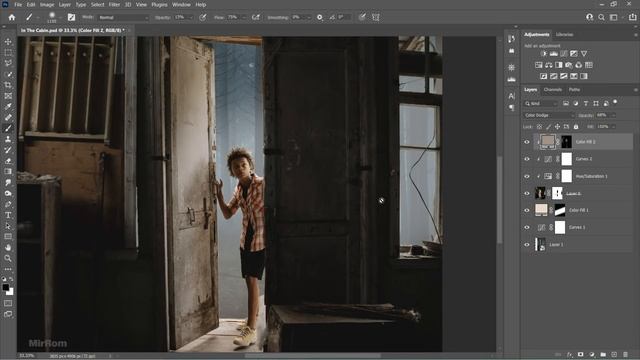Open the brush settings panel icon

point(71,17)
